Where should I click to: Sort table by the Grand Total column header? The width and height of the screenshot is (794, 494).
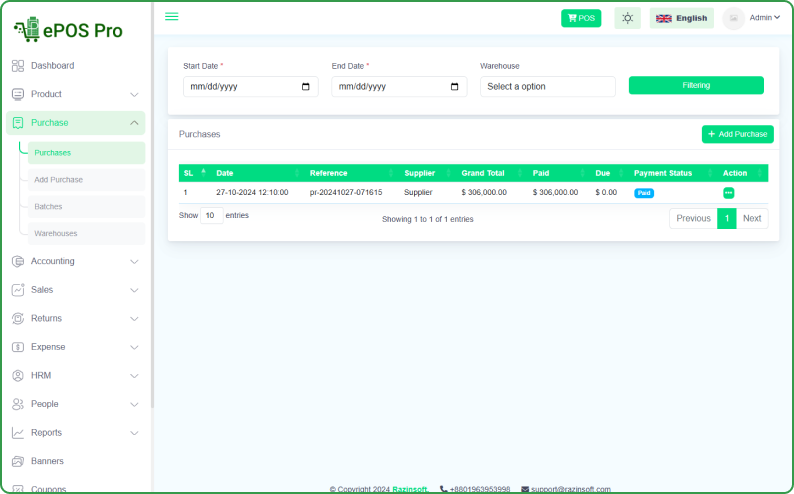coord(483,173)
